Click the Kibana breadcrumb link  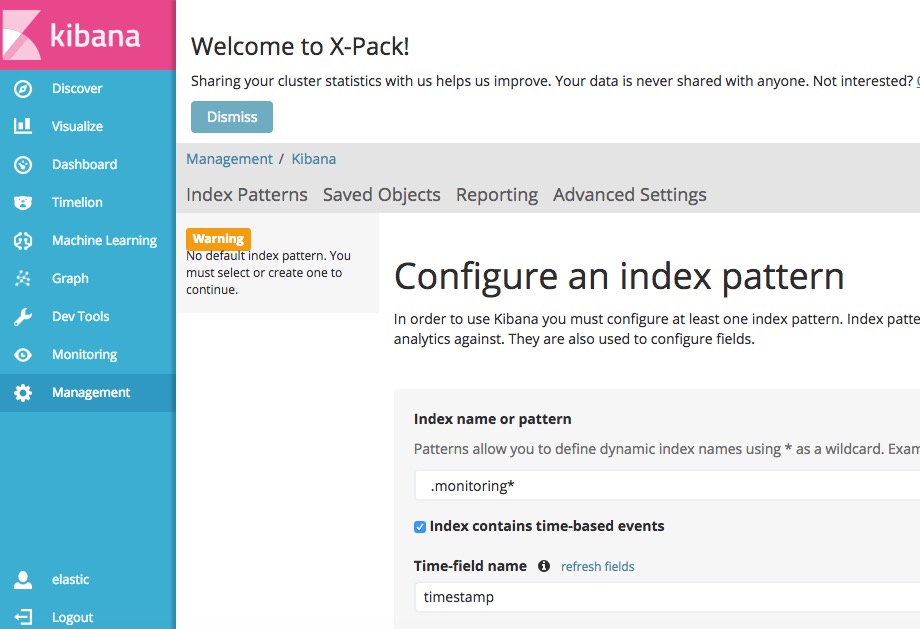[314, 159]
